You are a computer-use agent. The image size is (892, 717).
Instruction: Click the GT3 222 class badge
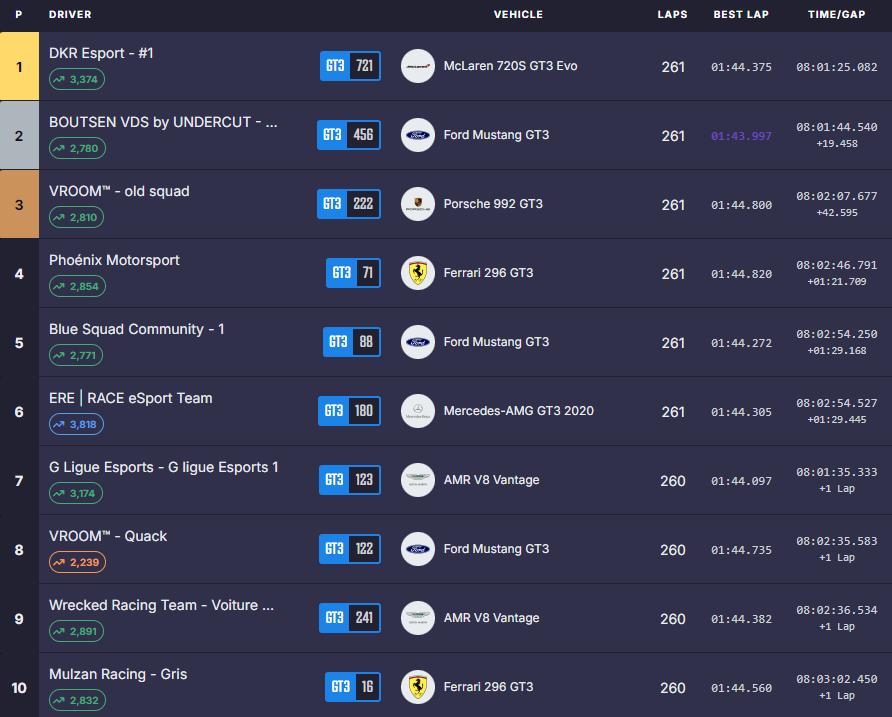coord(349,204)
